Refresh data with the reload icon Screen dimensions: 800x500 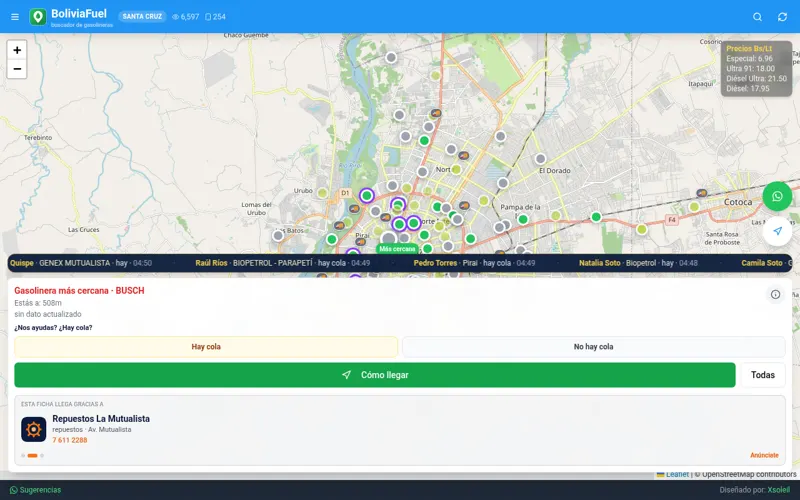782,17
